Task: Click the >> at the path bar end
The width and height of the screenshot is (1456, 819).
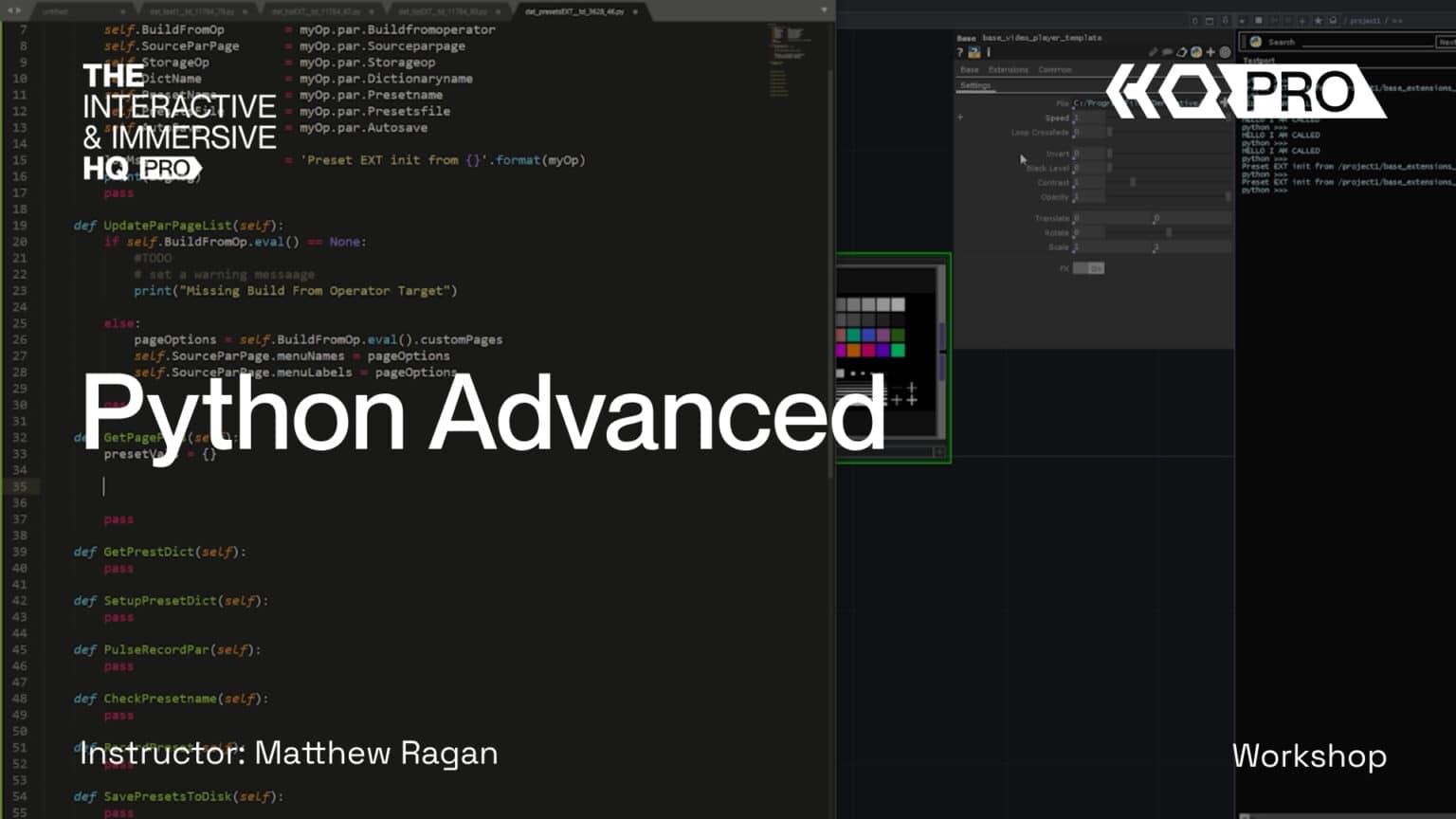Action: [1397, 21]
